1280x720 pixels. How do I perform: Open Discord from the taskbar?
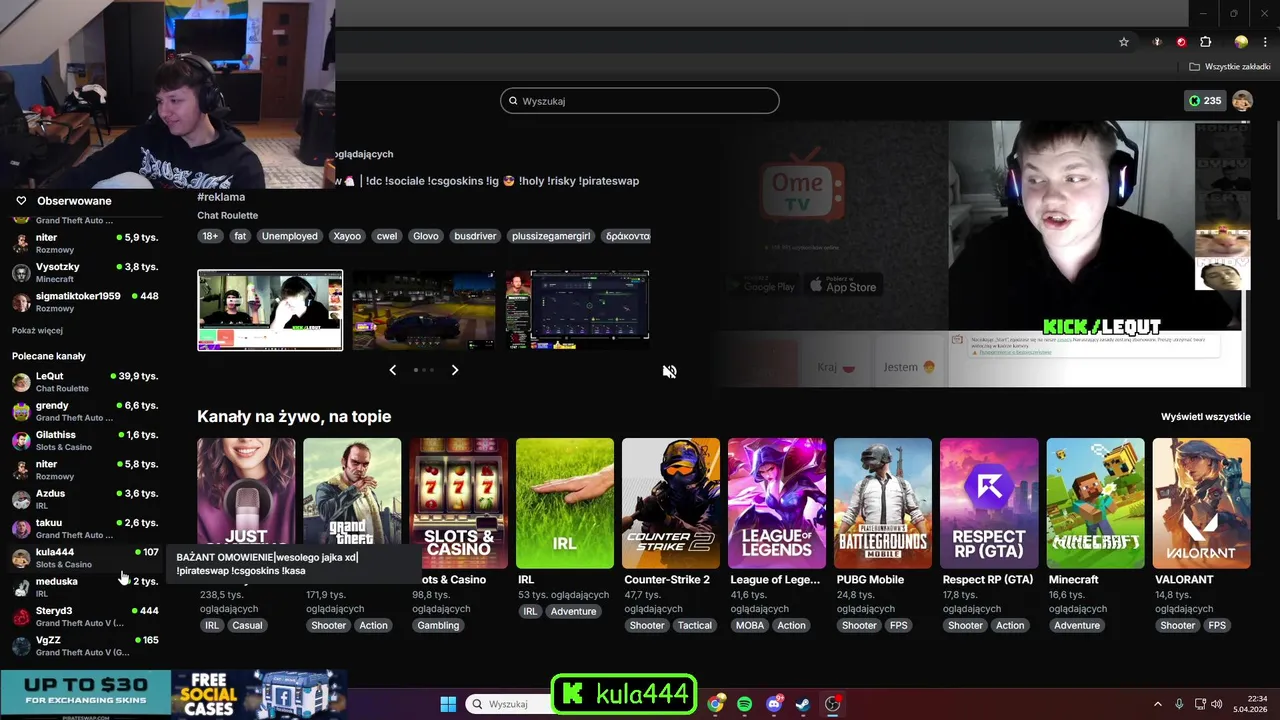774,704
